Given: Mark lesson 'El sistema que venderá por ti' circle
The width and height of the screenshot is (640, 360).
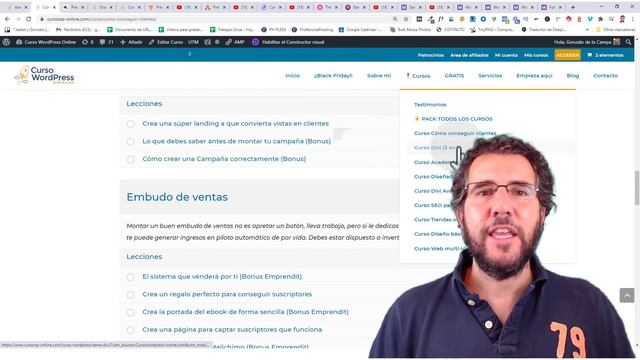Looking at the screenshot, I should (x=131, y=277).
